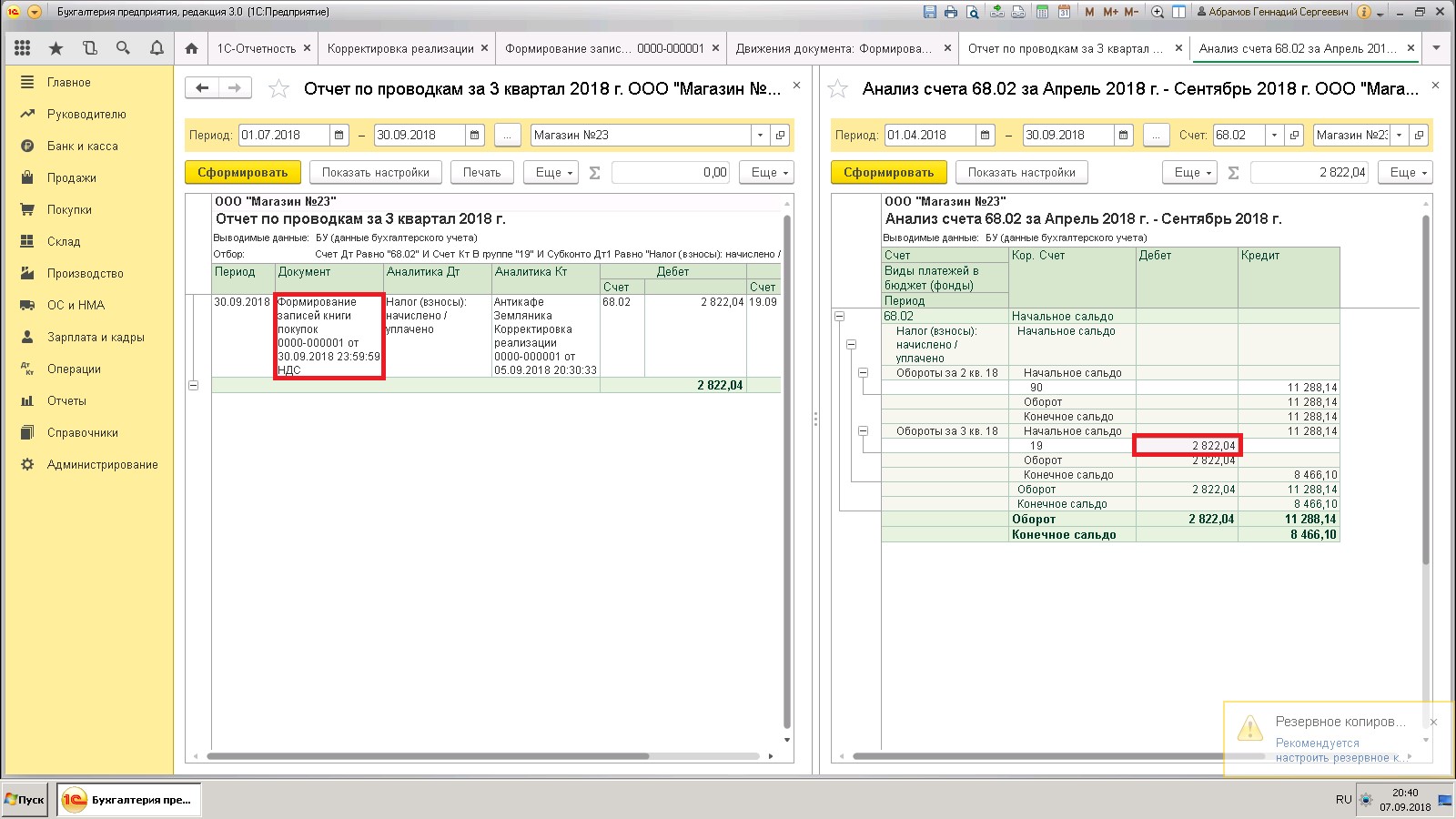Viewport: 1456px width, 819px height.
Task: Collapse left report total group
Action: (x=193, y=385)
